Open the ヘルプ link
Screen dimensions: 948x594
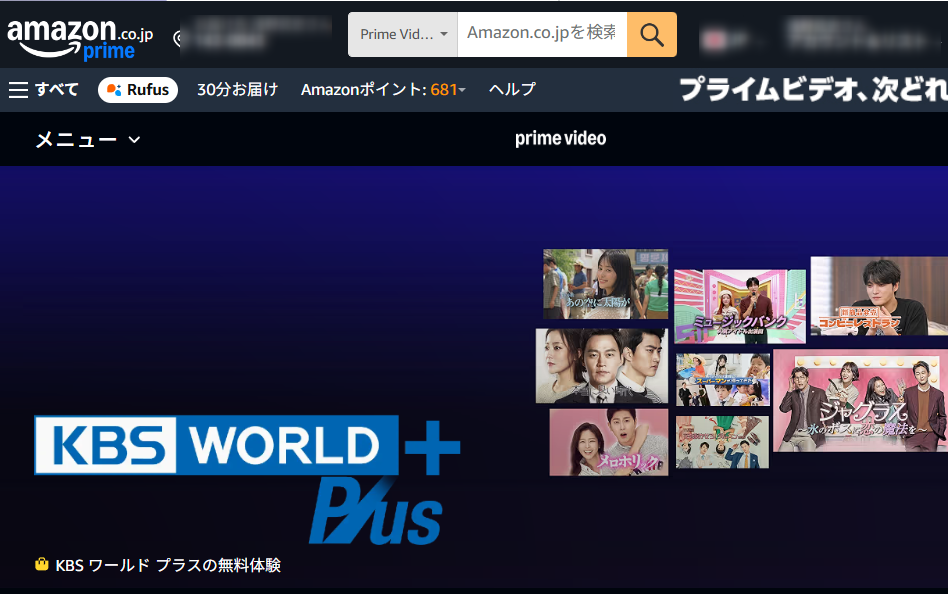(x=512, y=90)
